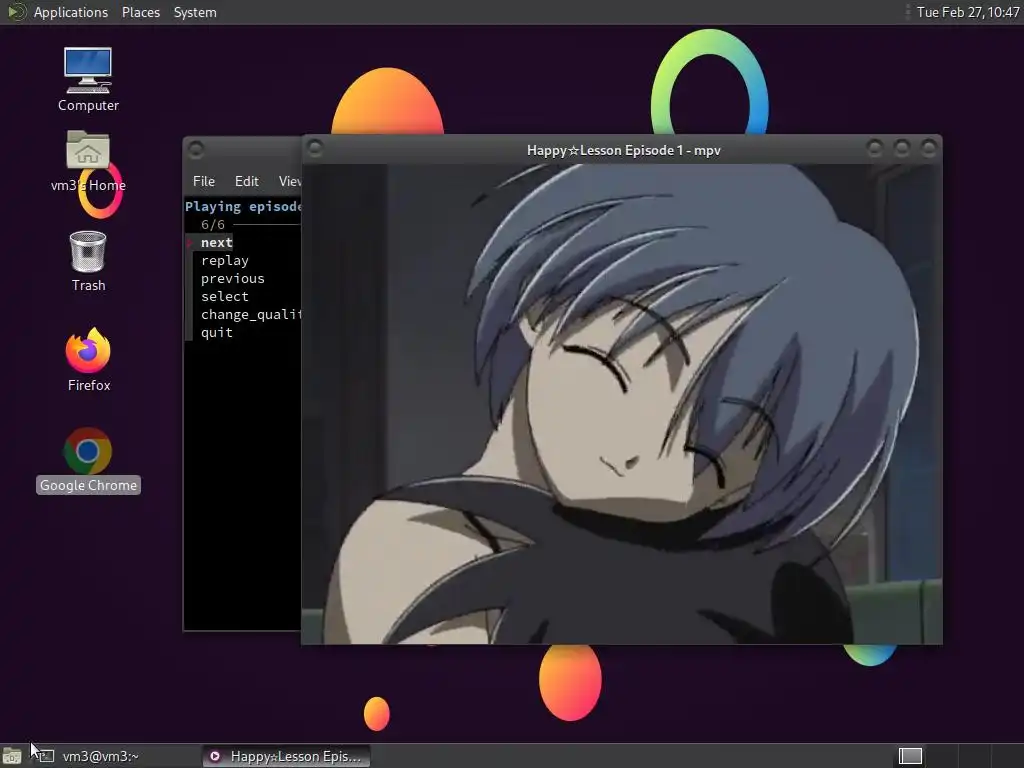Click the clock showing Tue Feb 27
This screenshot has width=1024, height=768.
coord(967,12)
